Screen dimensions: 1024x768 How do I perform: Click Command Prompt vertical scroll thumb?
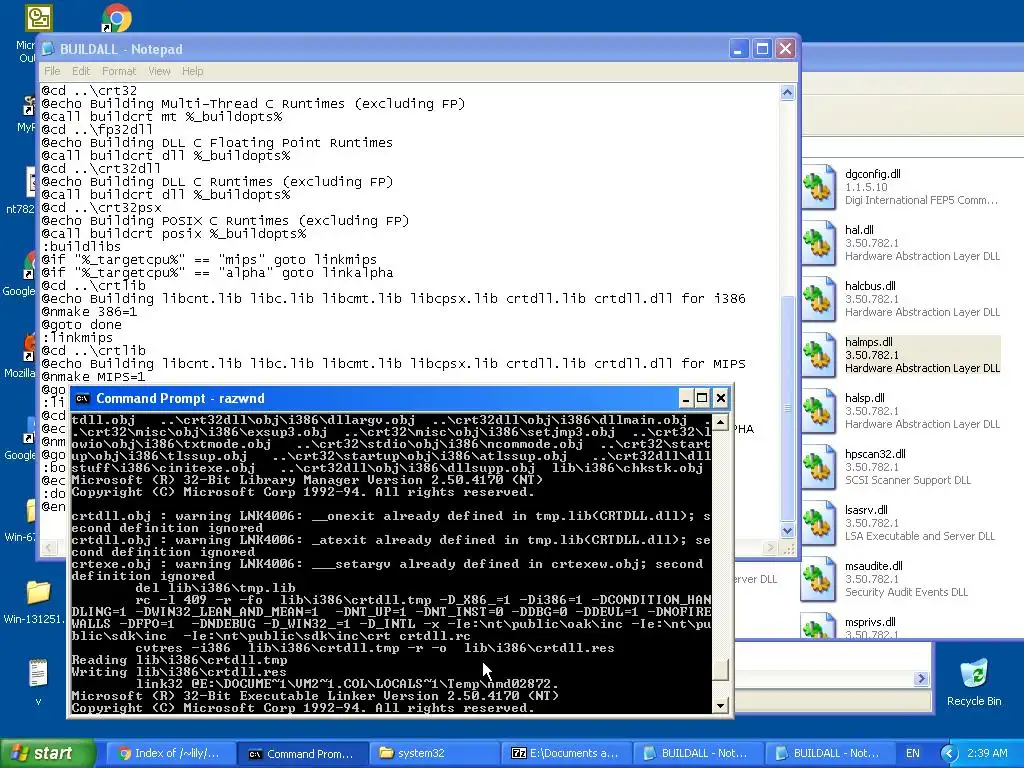click(720, 669)
